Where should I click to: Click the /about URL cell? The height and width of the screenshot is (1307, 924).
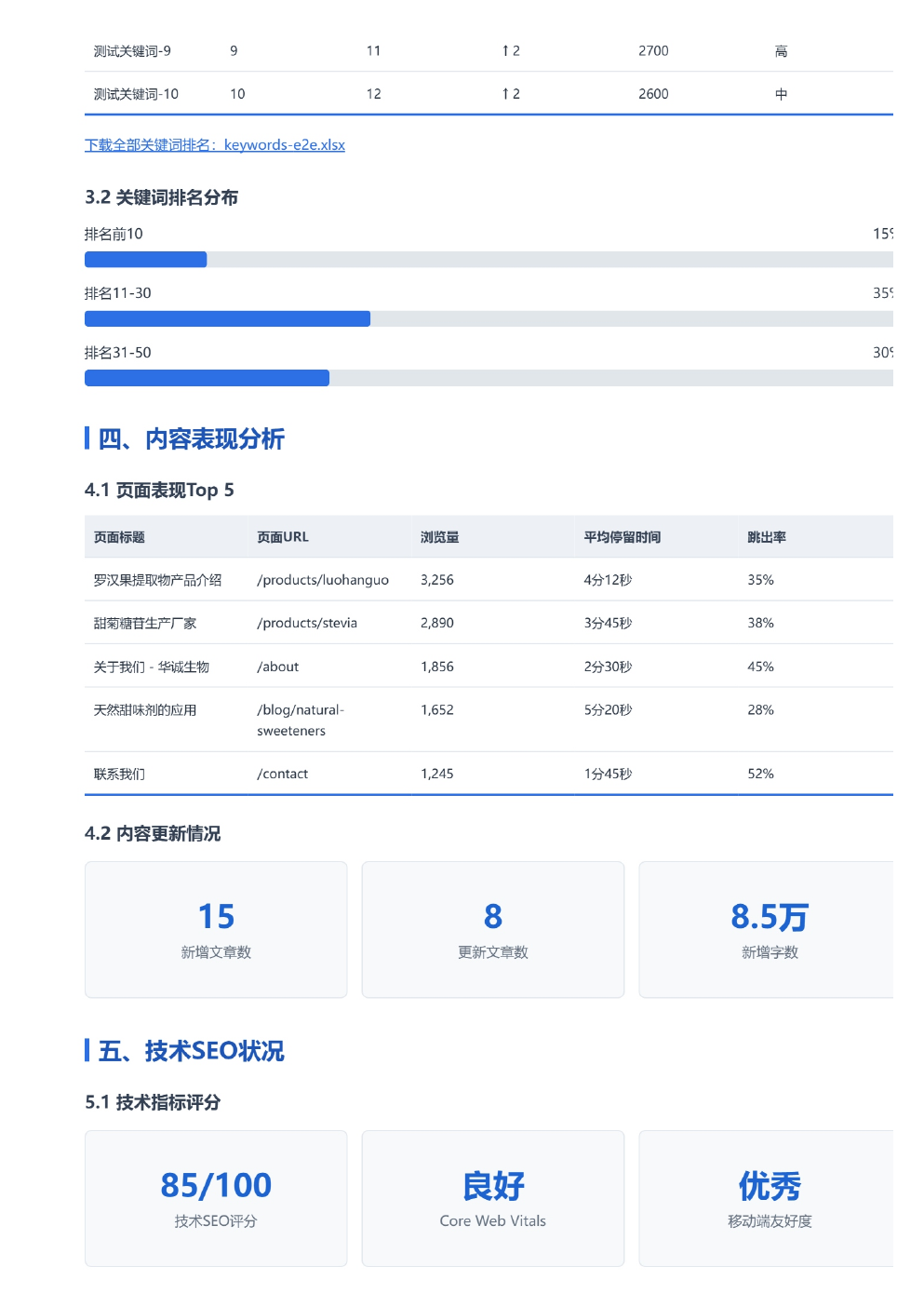[278, 667]
